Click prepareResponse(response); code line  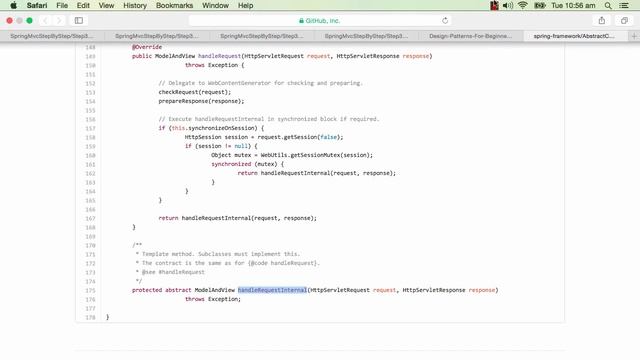coord(201,101)
